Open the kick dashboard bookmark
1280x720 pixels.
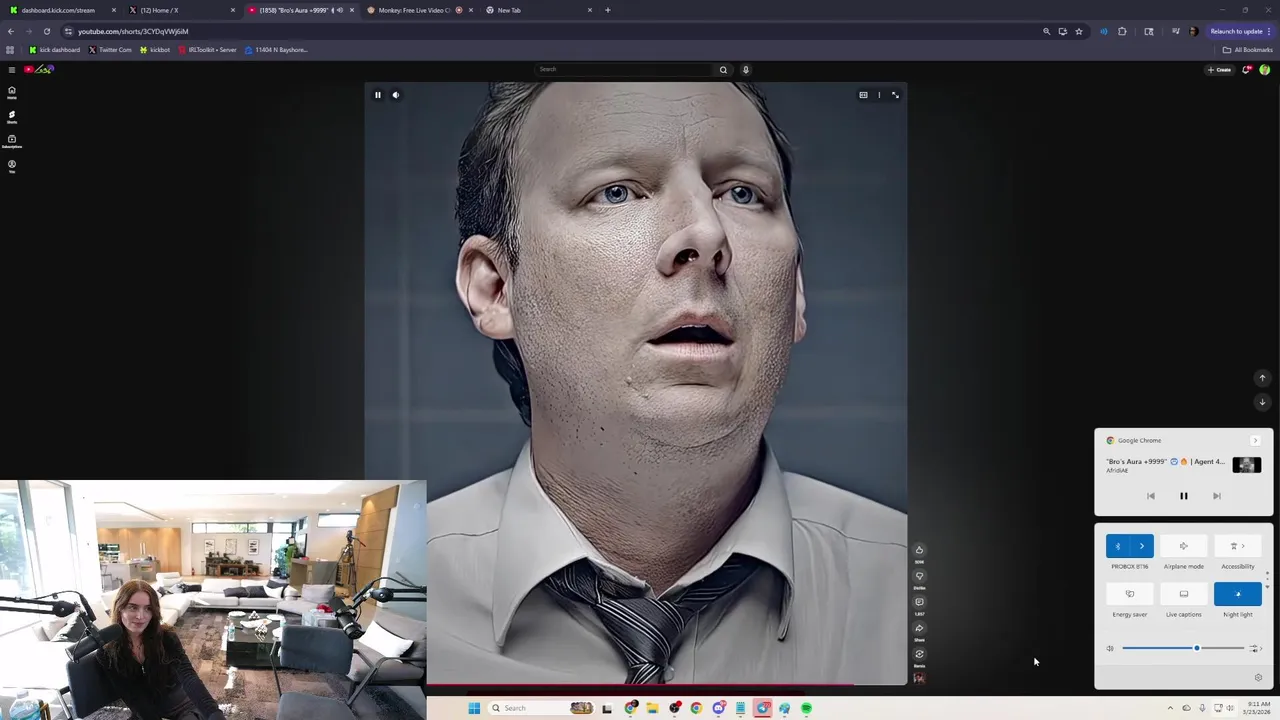tap(54, 50)
